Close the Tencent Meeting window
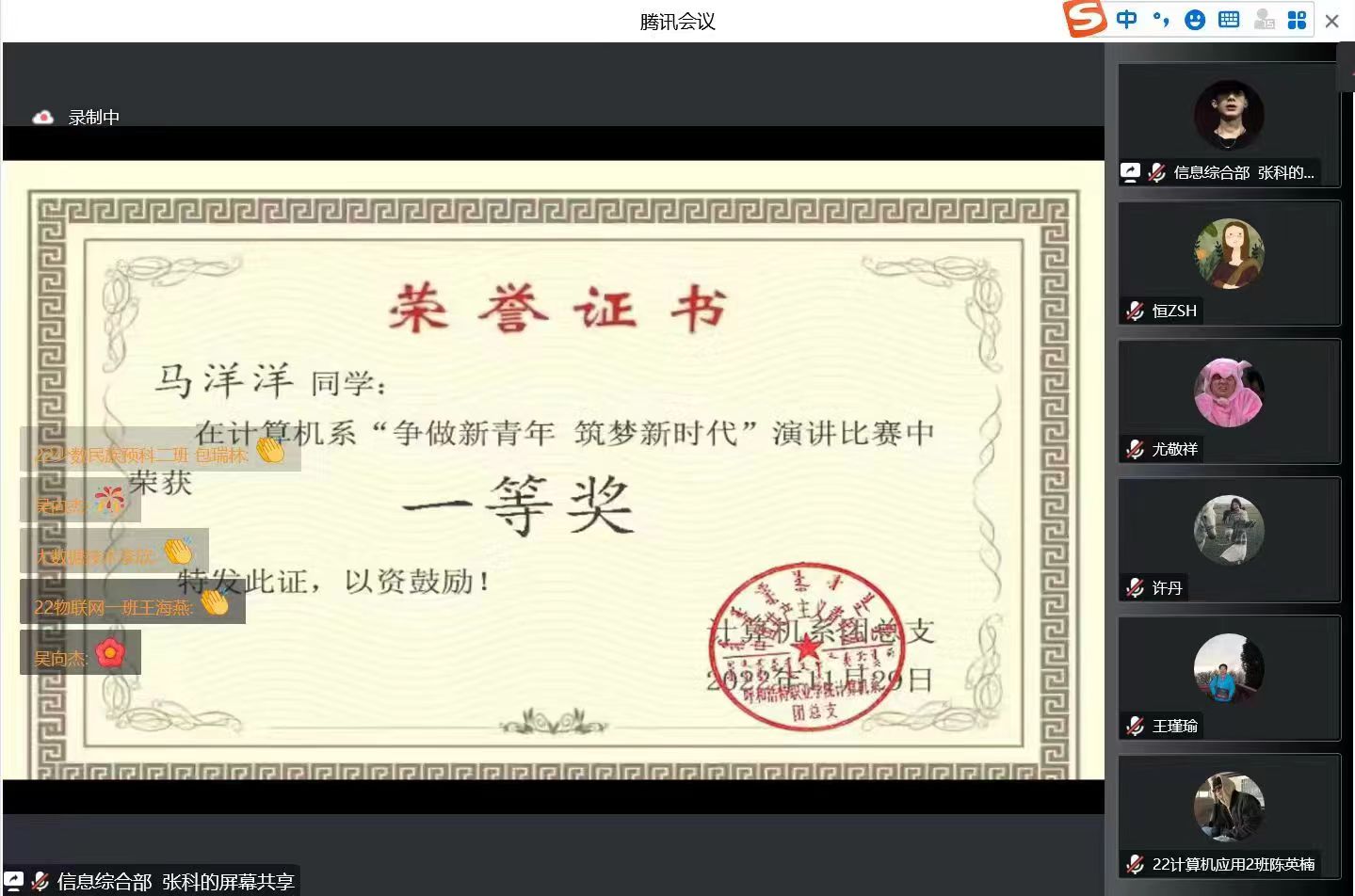Screen dimensions: 1355x896 [1331, 21]
